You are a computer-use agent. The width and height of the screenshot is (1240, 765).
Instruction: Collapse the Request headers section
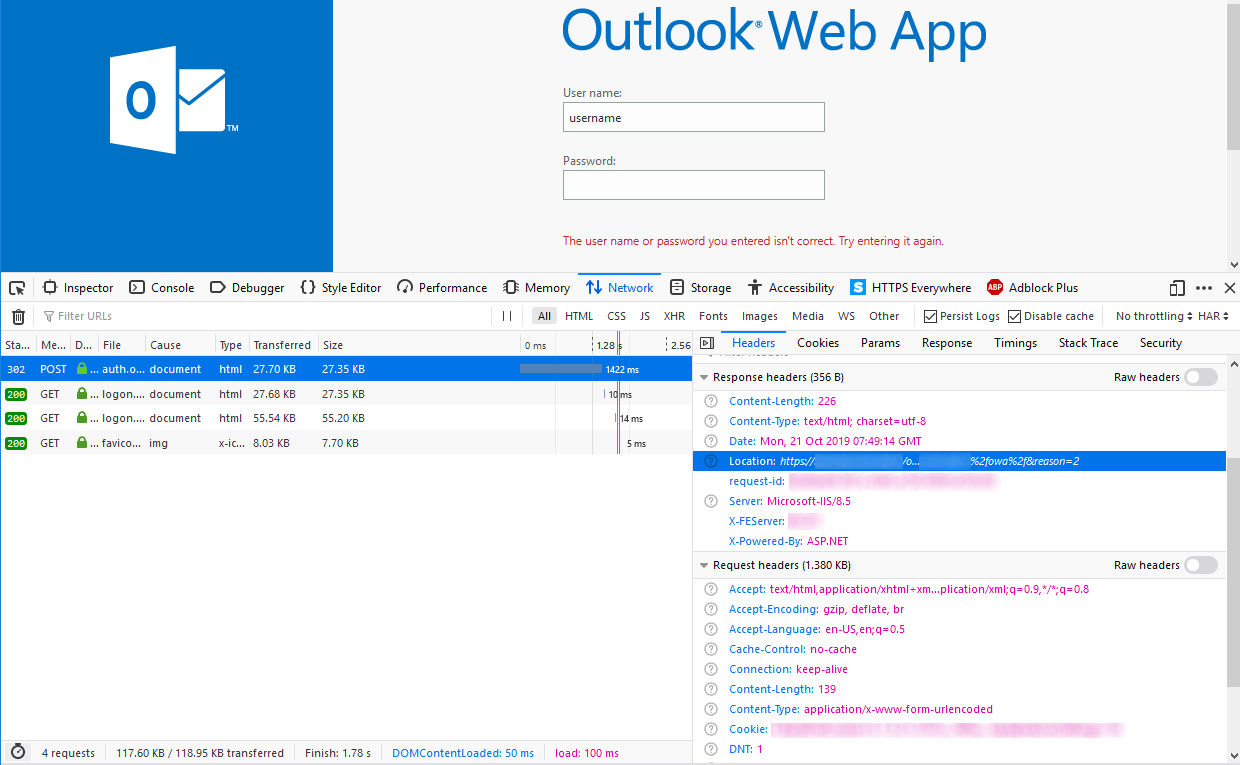(704, 566)
